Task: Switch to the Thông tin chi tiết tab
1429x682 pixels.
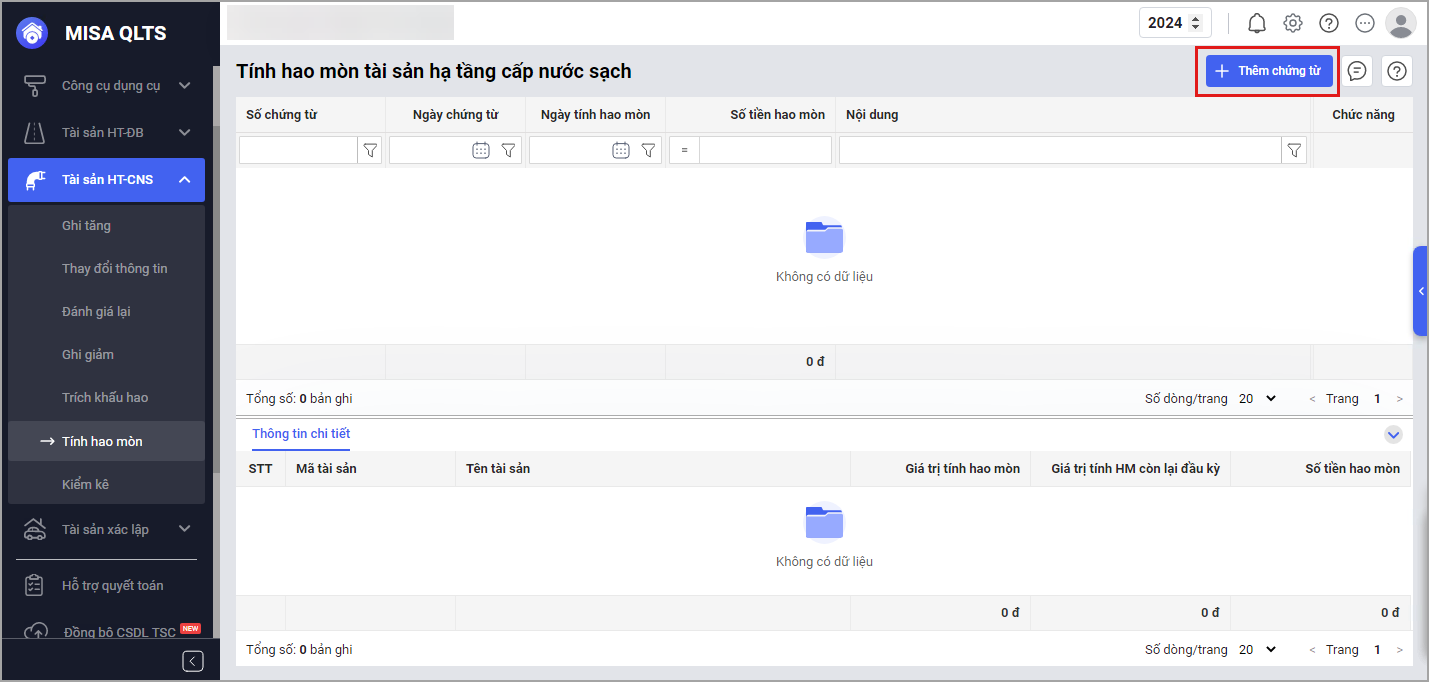Action: (x=301, y=434)
